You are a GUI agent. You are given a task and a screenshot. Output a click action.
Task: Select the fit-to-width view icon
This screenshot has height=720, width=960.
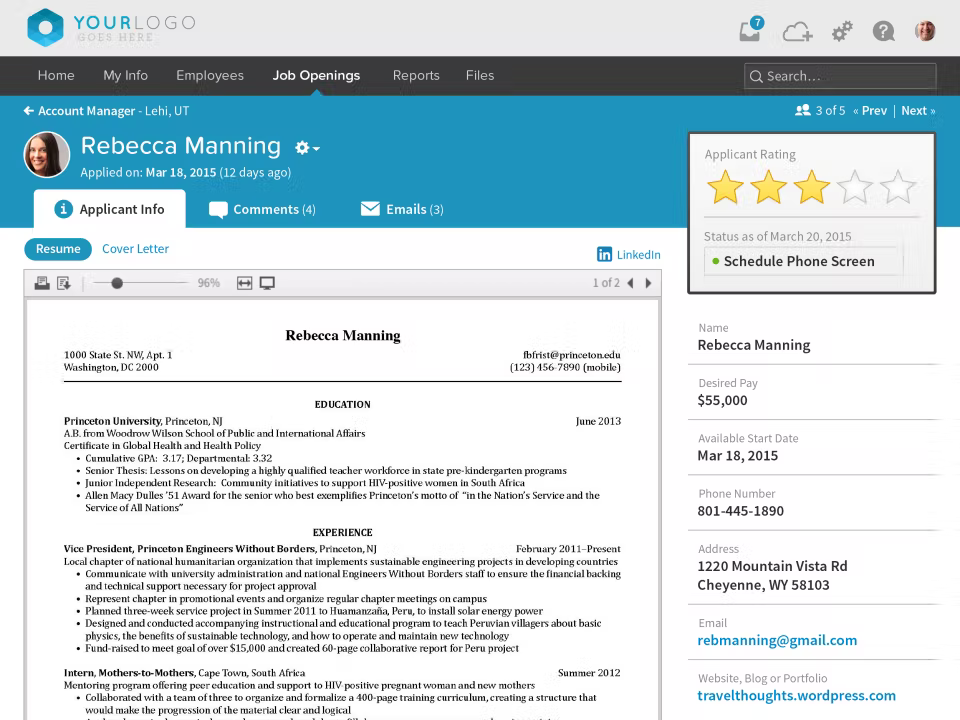click(243, 283)
